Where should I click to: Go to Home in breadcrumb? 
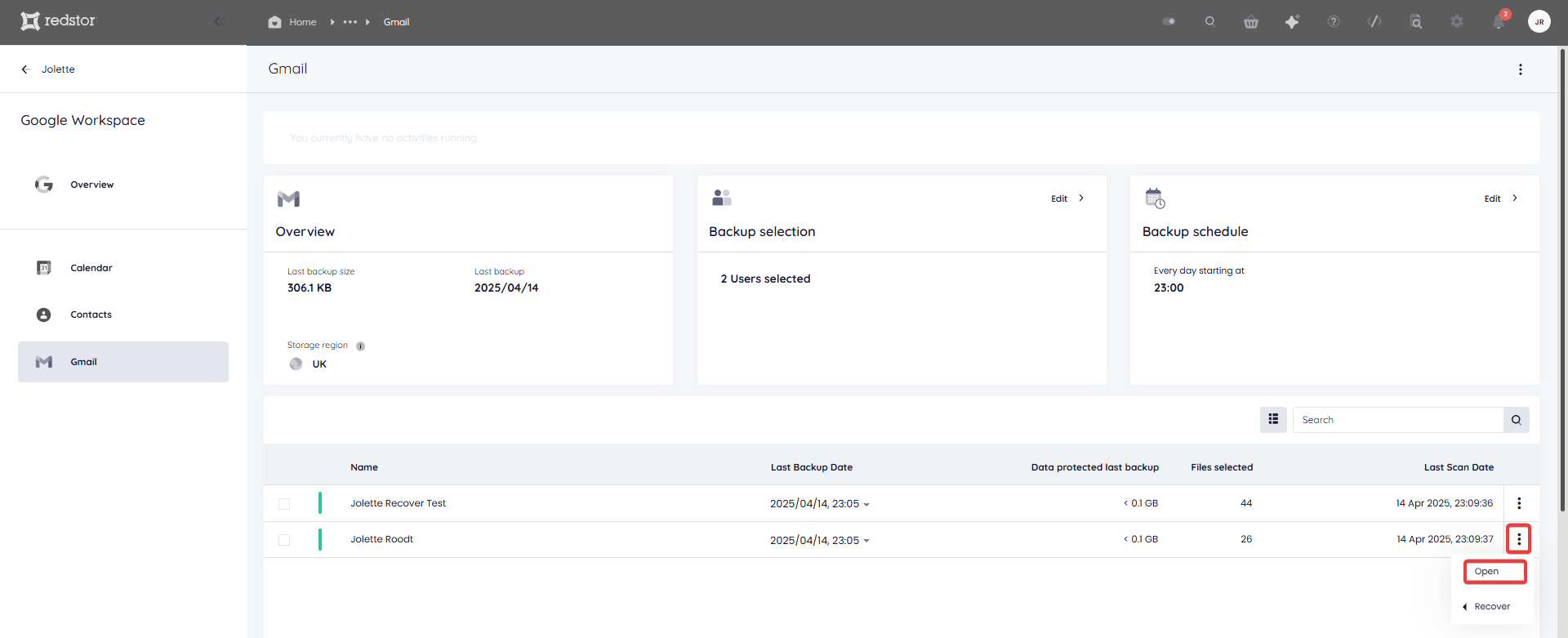(302, 22)
